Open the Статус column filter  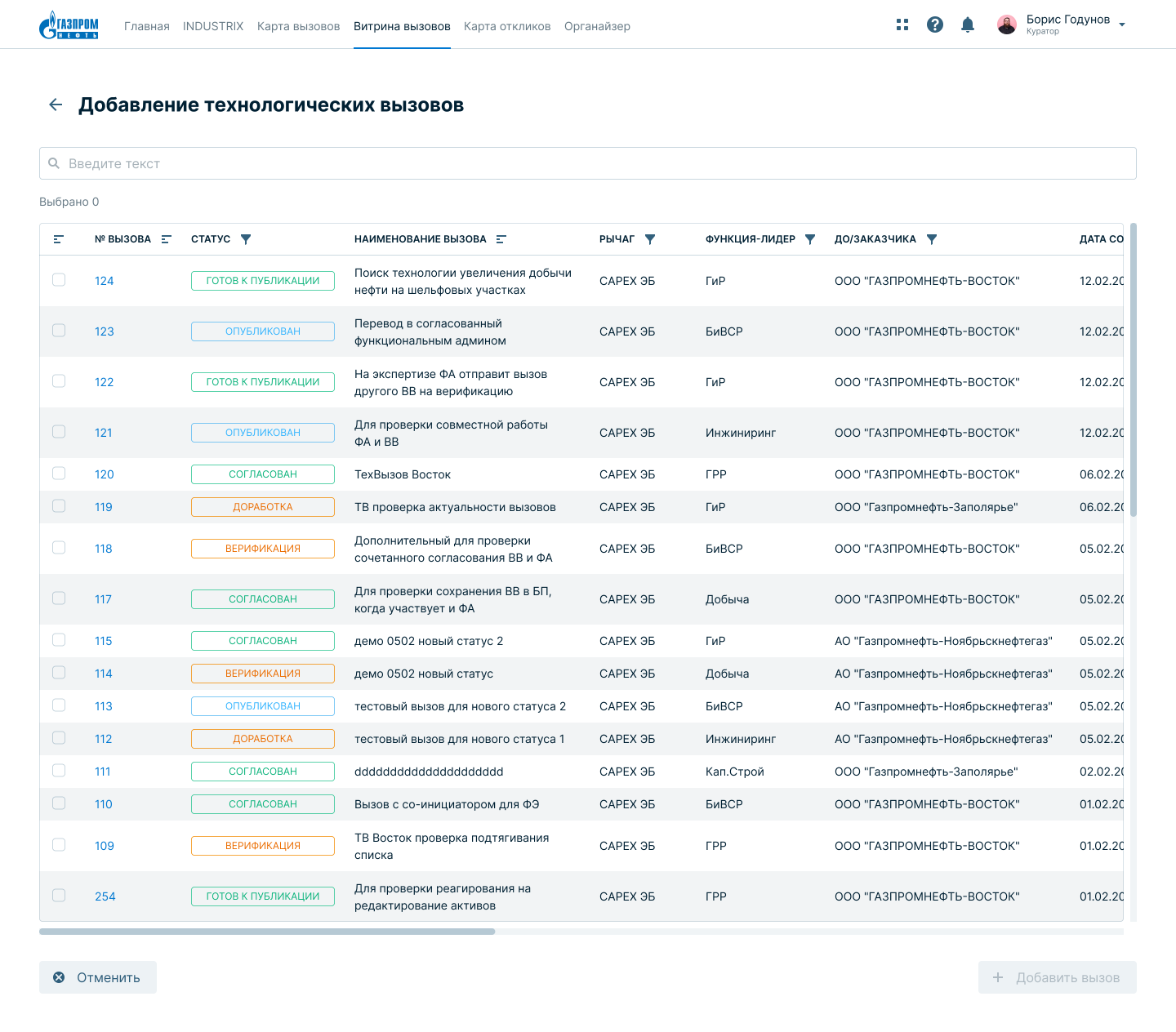click(x=246, y=239)
